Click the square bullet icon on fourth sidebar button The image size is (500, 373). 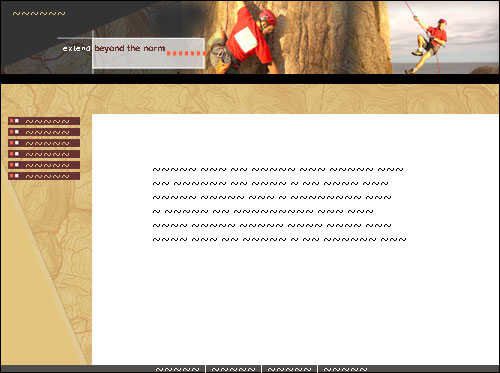coord(14,154)
